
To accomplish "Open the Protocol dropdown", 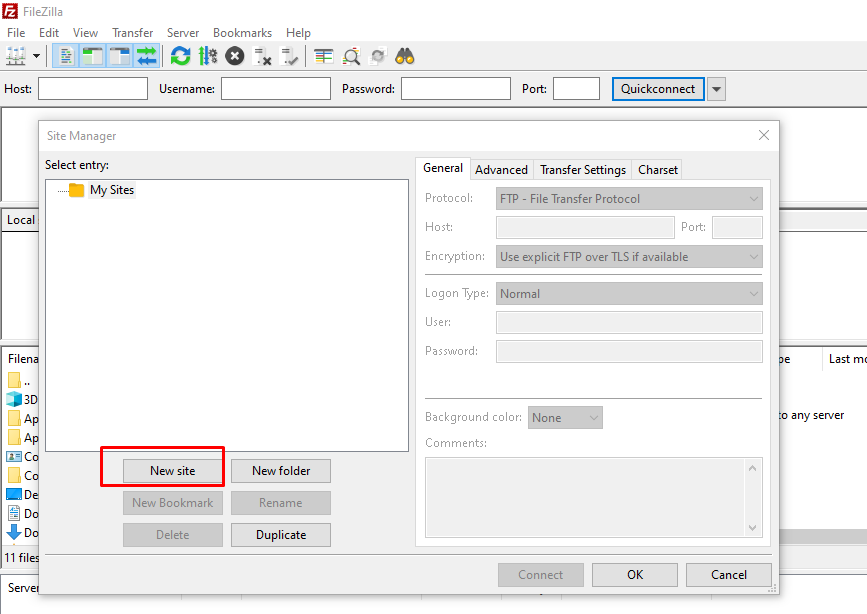I will (x=629, y=199).
